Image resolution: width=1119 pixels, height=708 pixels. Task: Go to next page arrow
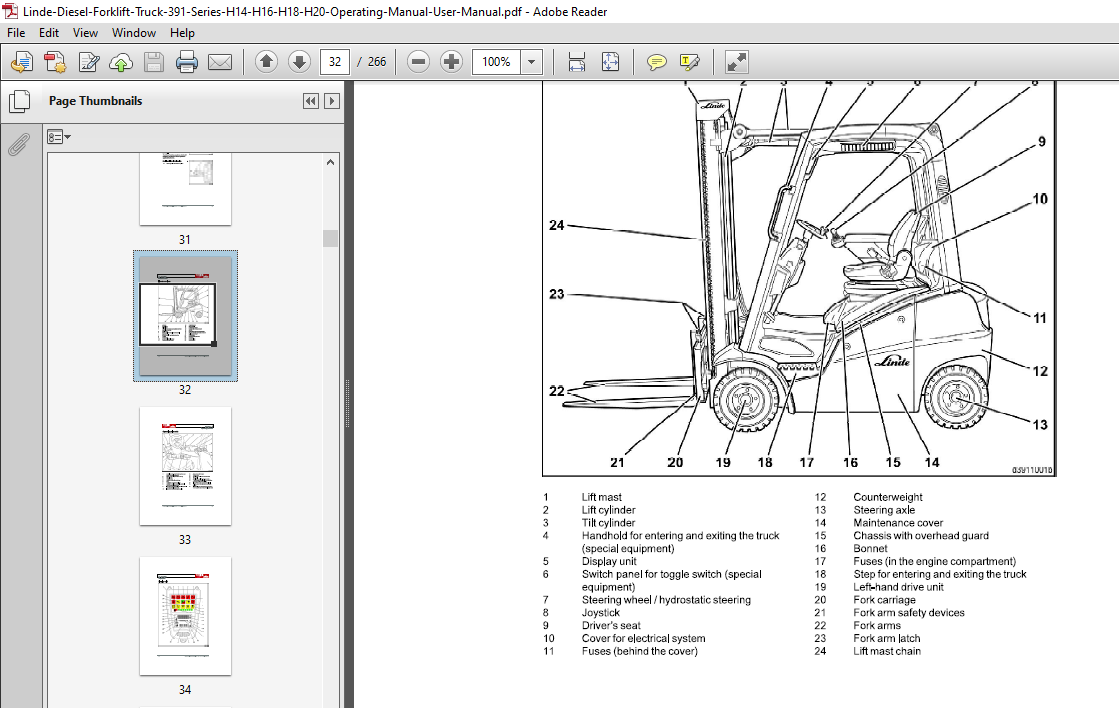click(x=299, y=62)
